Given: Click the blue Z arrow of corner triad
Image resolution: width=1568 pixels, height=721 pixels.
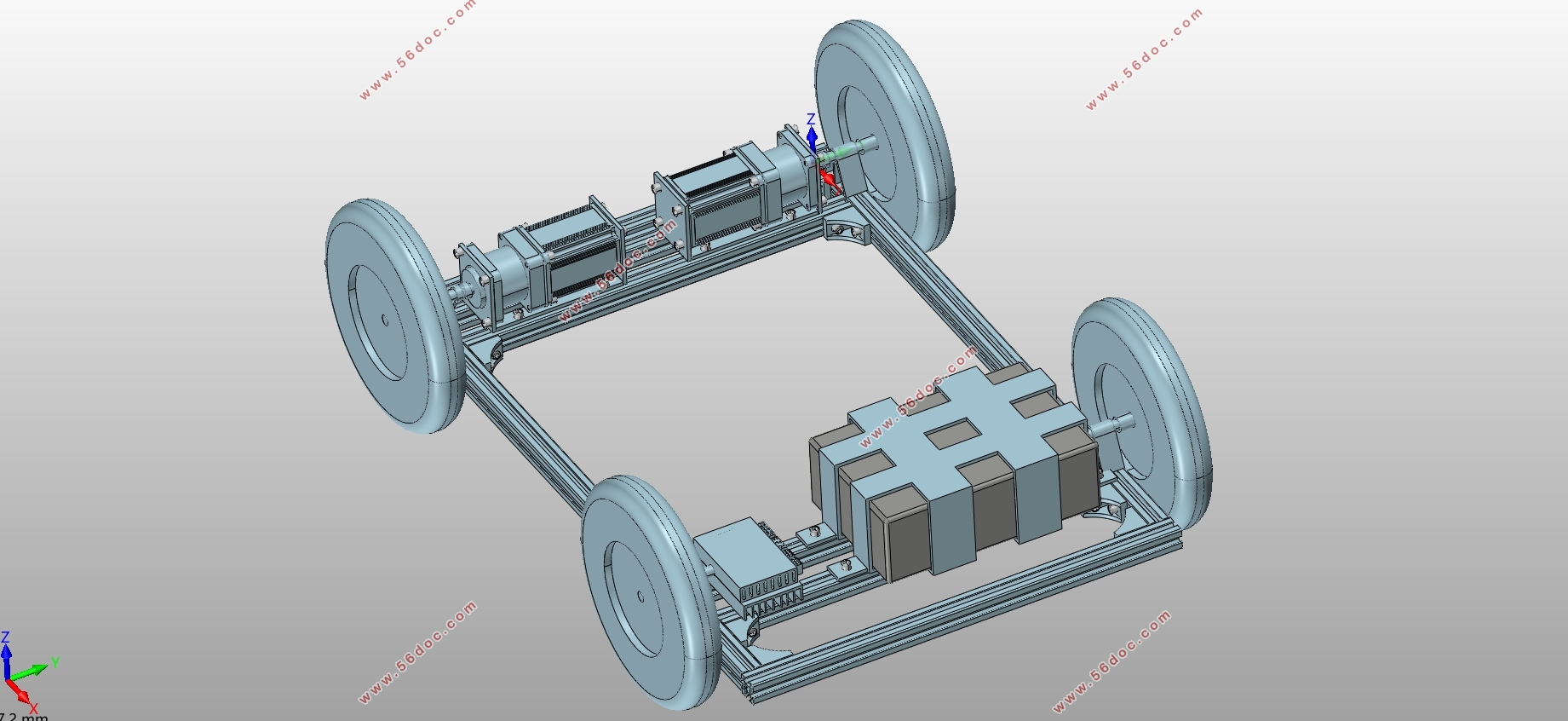Looking at the screenshot, I should (x=6, y=657).
